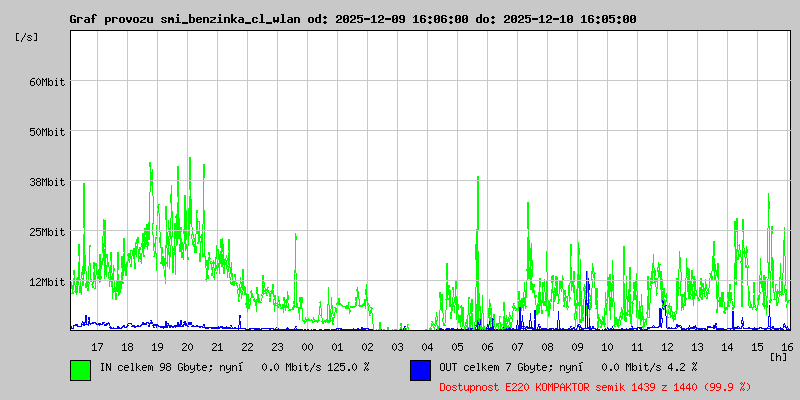Click the [h] time unit label
This screenshot has height=400, width=800.
(779, 356)
